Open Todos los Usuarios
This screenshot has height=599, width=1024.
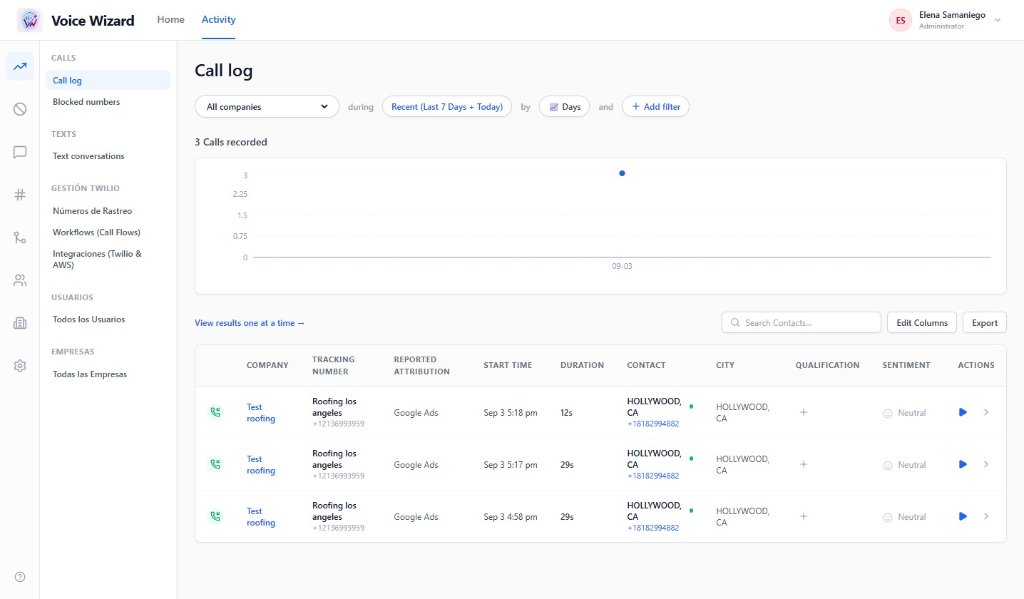click(x=89, y=319)
